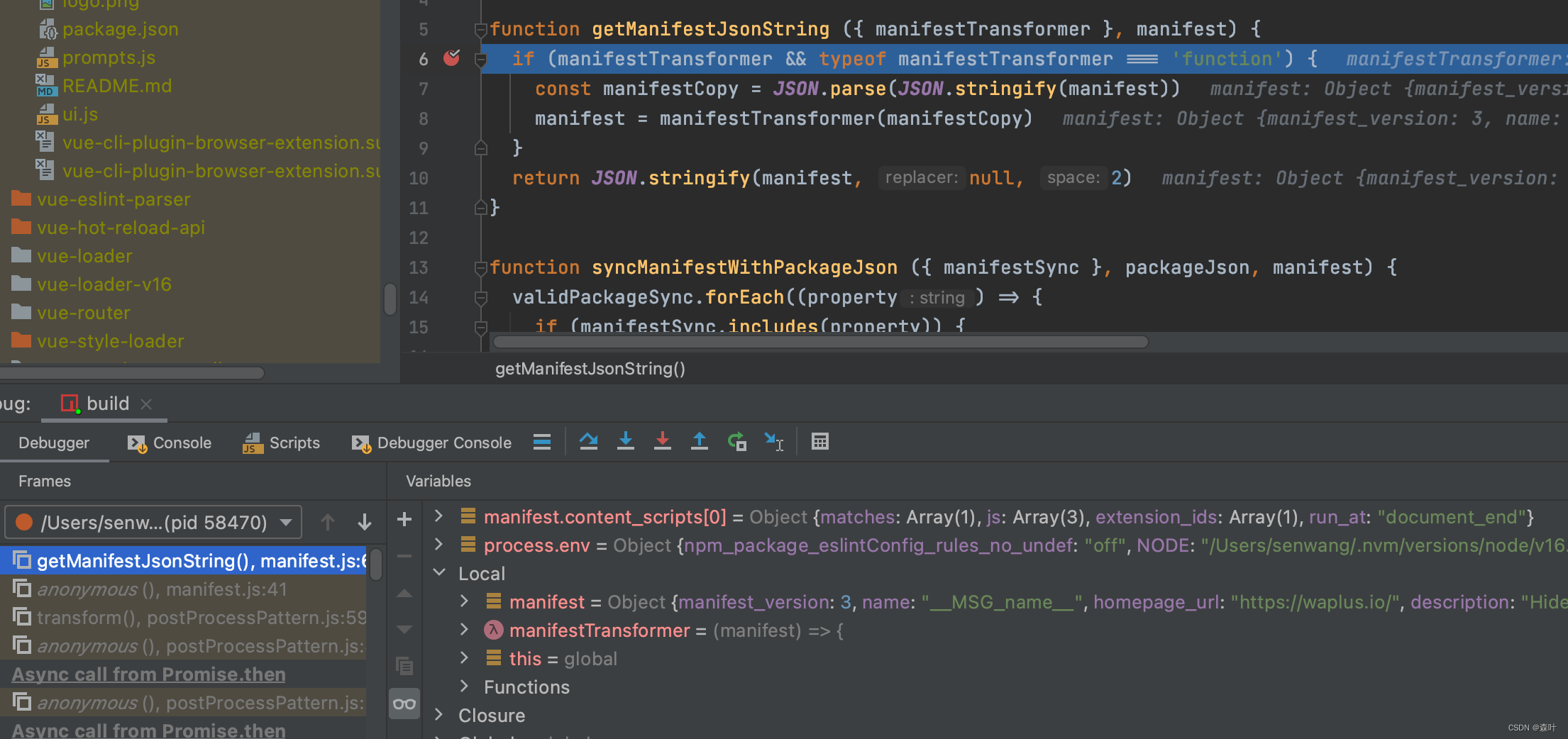Image resolution: width=1568 pixels, height=739 pixels.
Task: Open the vue-hot-reload-api folder
Action: pyautogui.click(x=121, y=228)
